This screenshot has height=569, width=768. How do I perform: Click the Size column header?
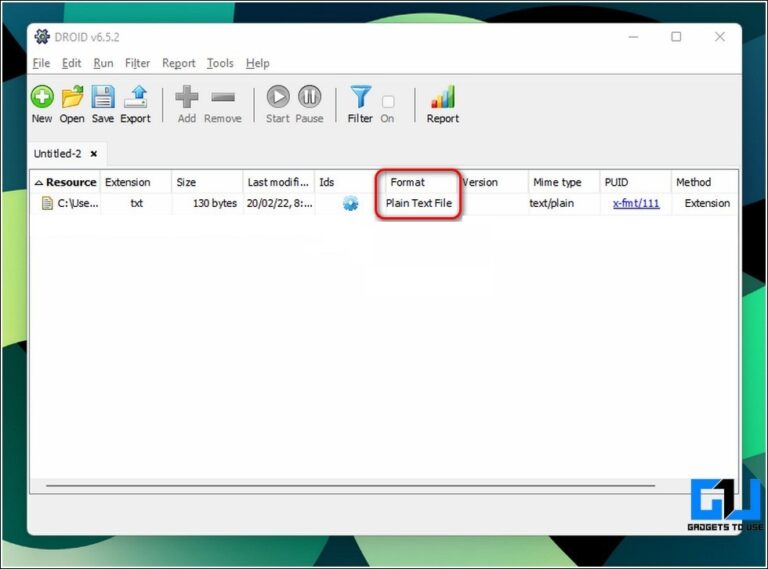(207, 182)
